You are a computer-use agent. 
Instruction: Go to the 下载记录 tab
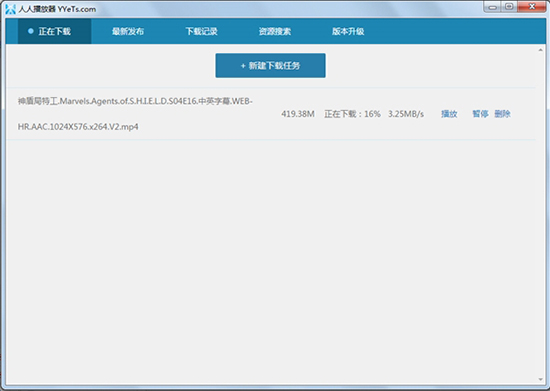[x=201, y=32]
